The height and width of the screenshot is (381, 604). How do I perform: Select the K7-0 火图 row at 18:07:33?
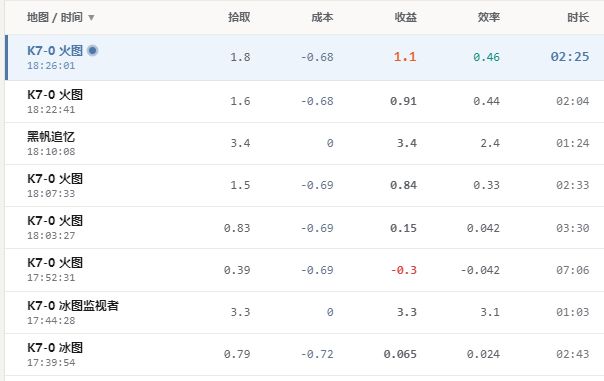click(304, 185)
